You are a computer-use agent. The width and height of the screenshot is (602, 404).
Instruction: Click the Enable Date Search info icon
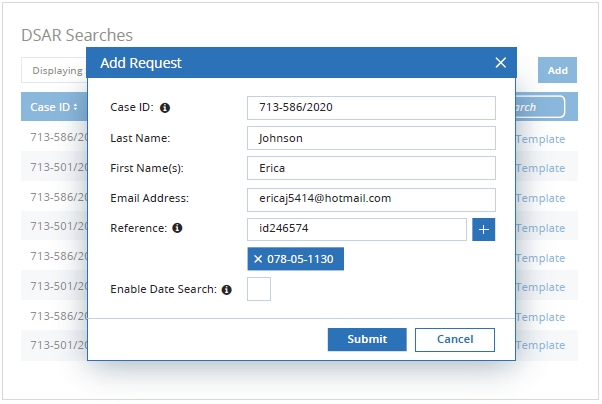226,290
